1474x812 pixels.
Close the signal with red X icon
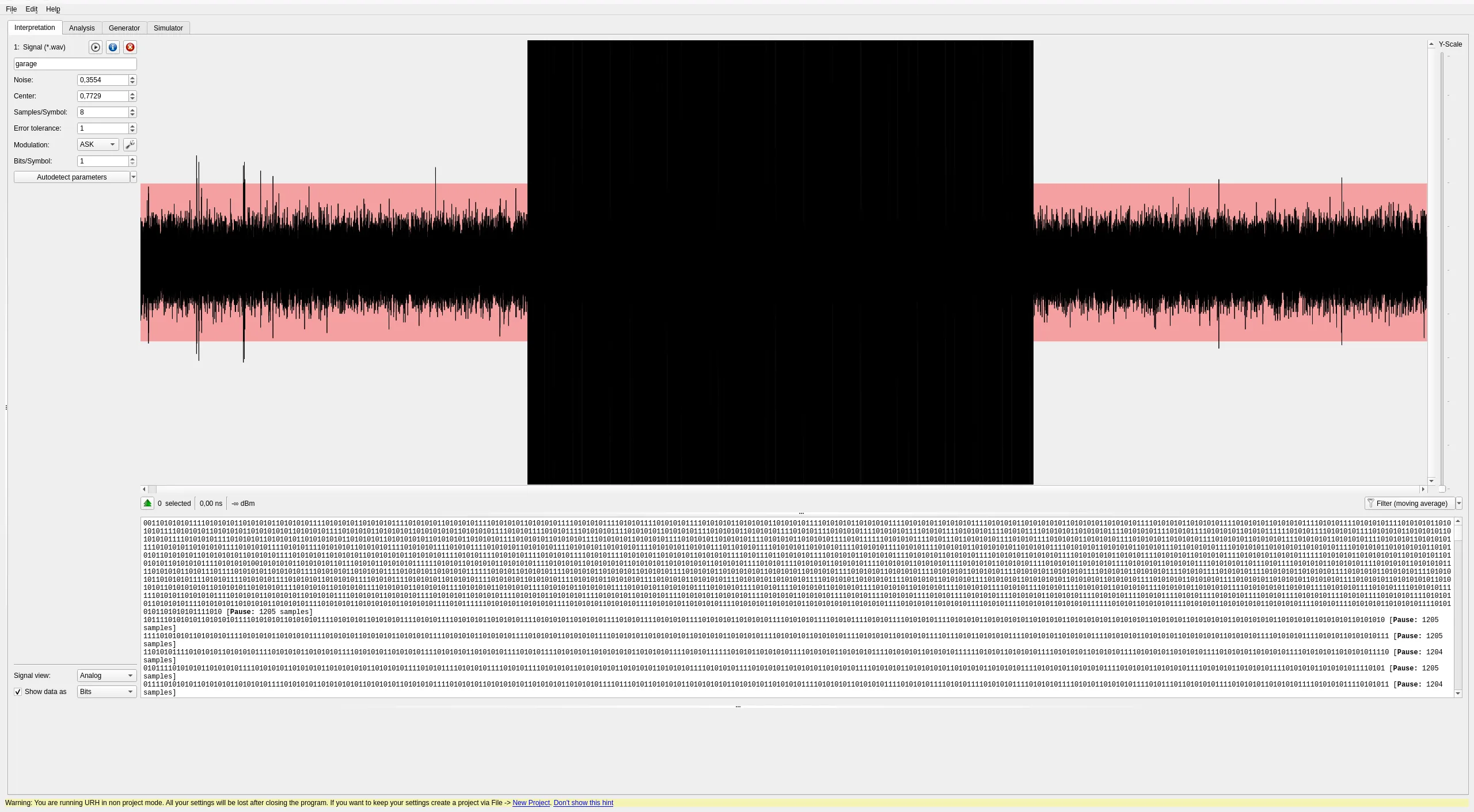[130, 47]
